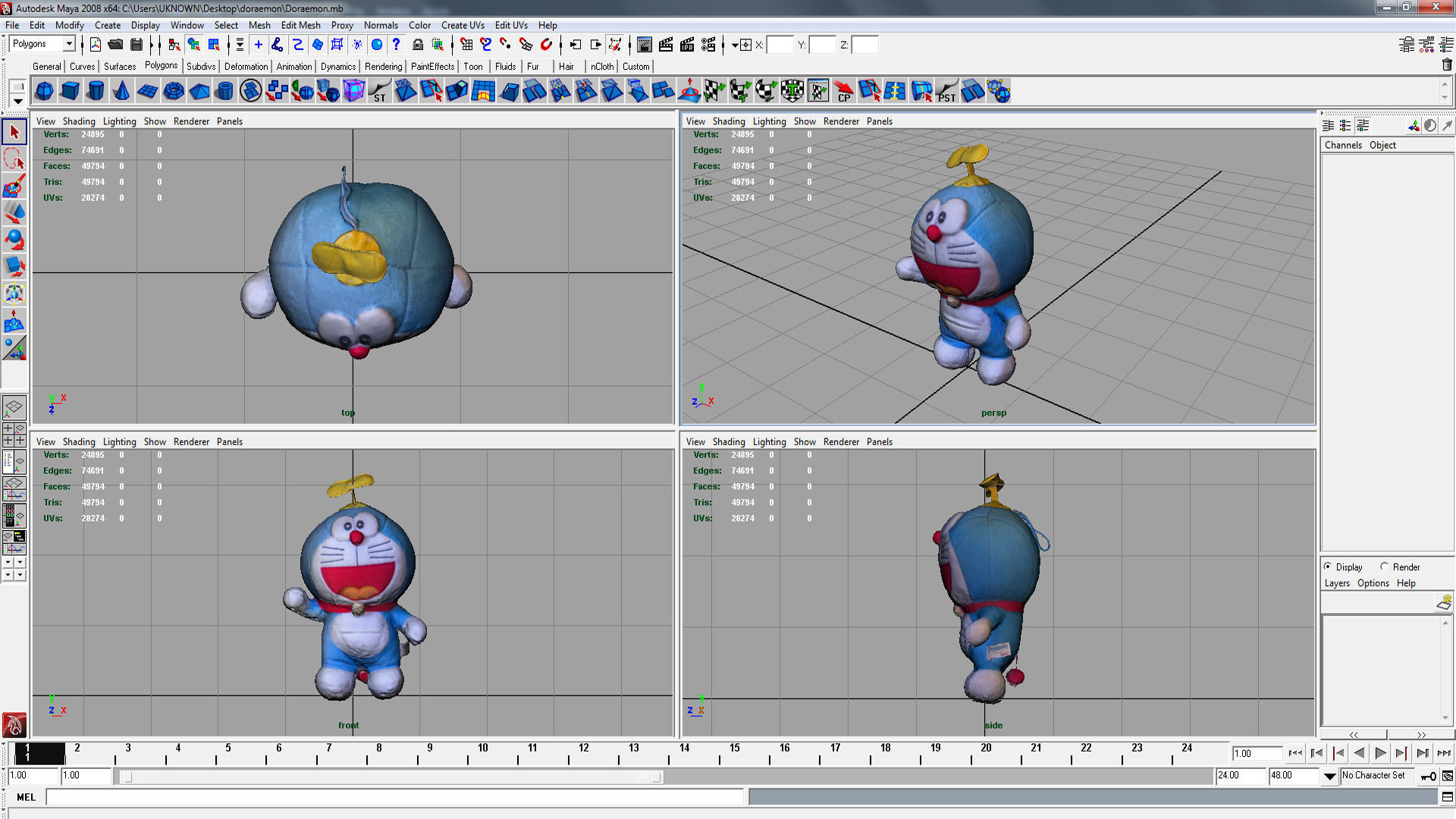Open Options menu in Layer Editor
Screen dimensions: 1456x819
[1373, 584]
